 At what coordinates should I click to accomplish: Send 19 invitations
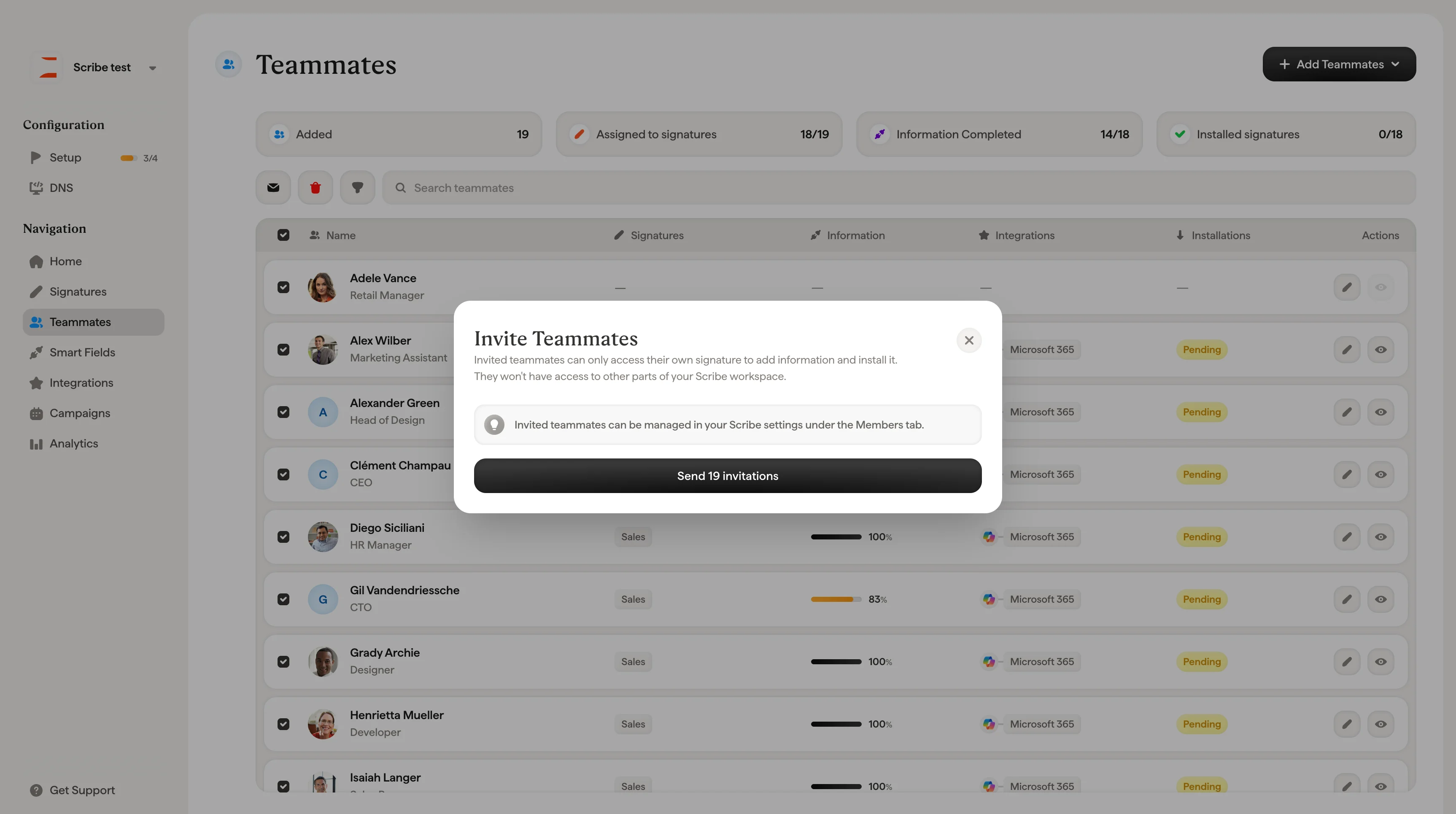[x=728, y=475]
